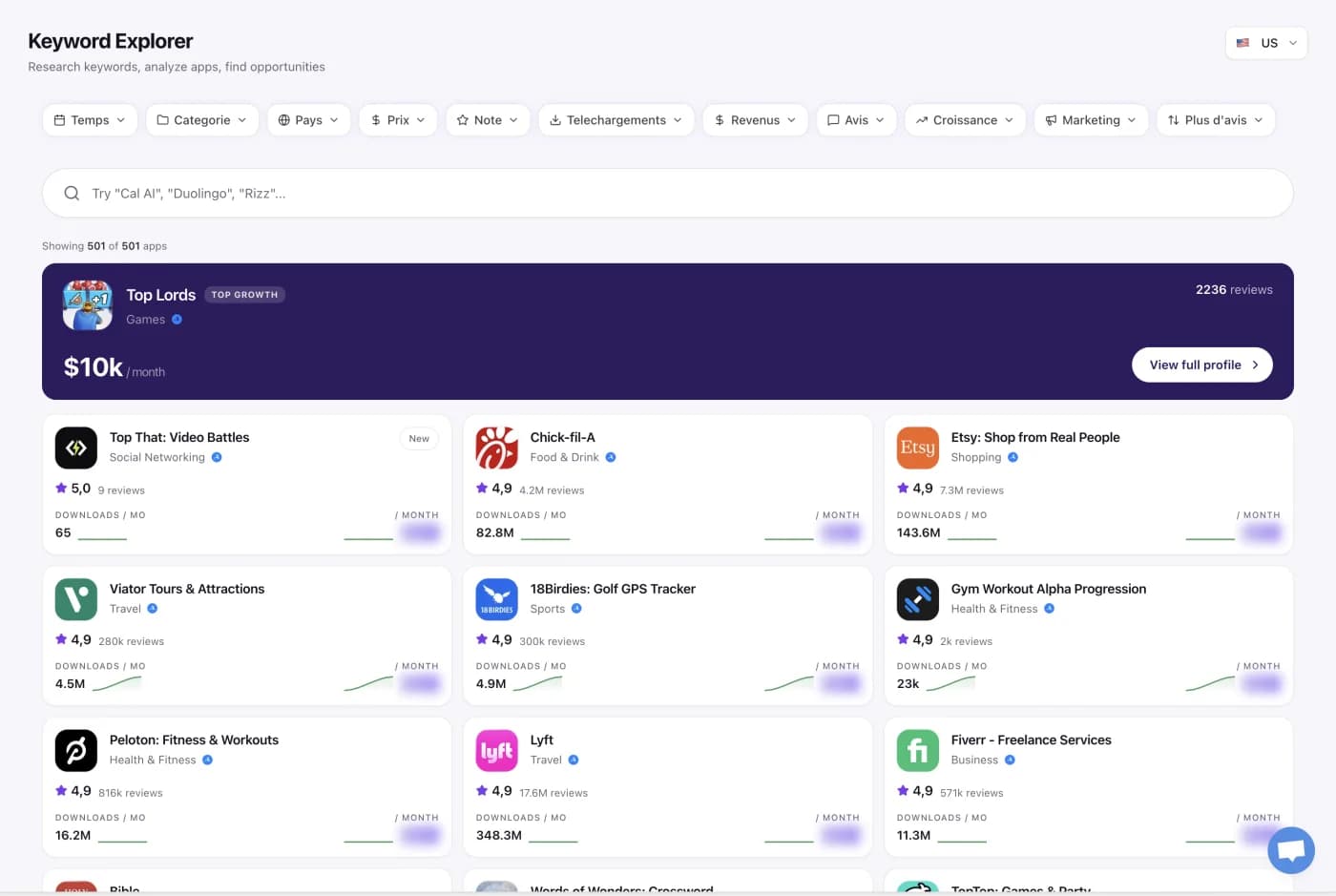Open Fiverr - Freelance Services title
Viewport: 1336px width, 896px height.
1032,740
